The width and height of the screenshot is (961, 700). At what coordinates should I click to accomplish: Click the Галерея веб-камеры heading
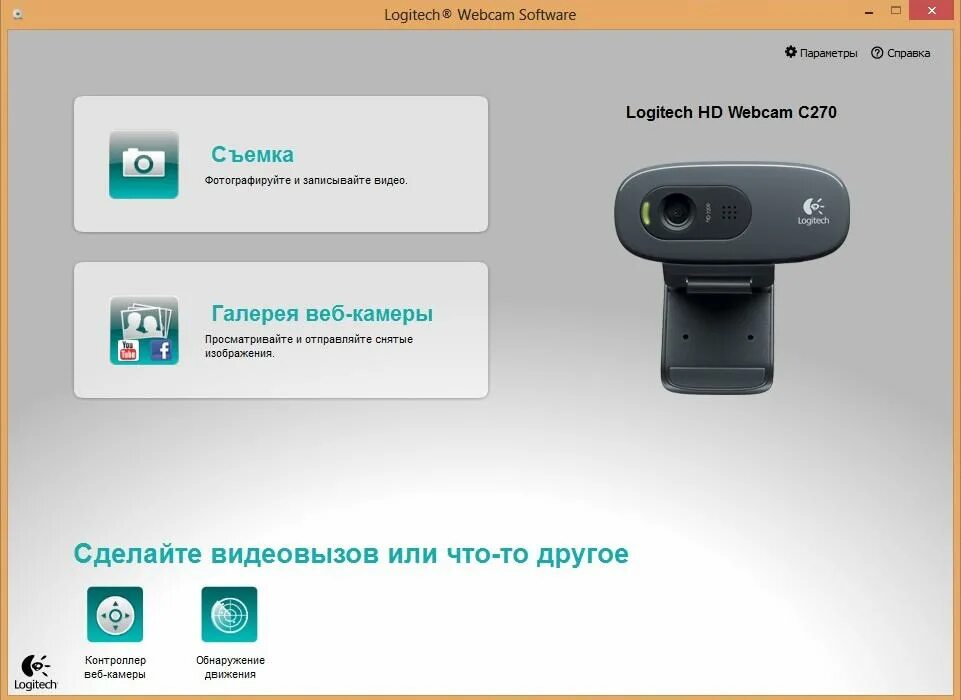click(x=322, y=313)
